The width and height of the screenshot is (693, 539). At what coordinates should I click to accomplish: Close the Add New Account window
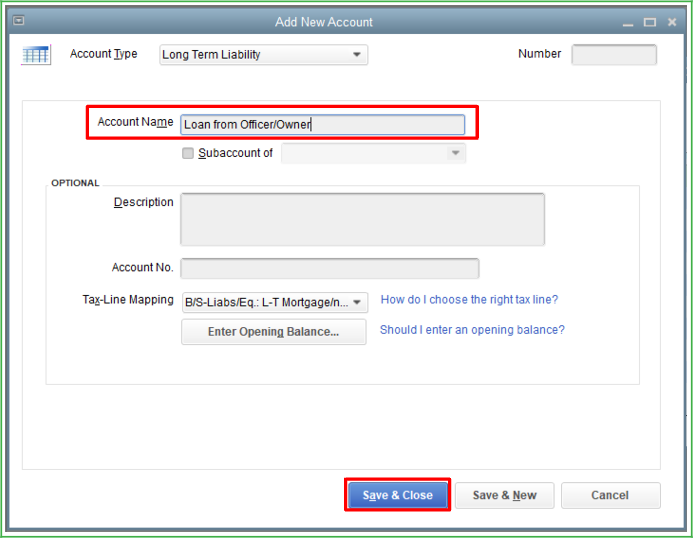pos(672,22)
